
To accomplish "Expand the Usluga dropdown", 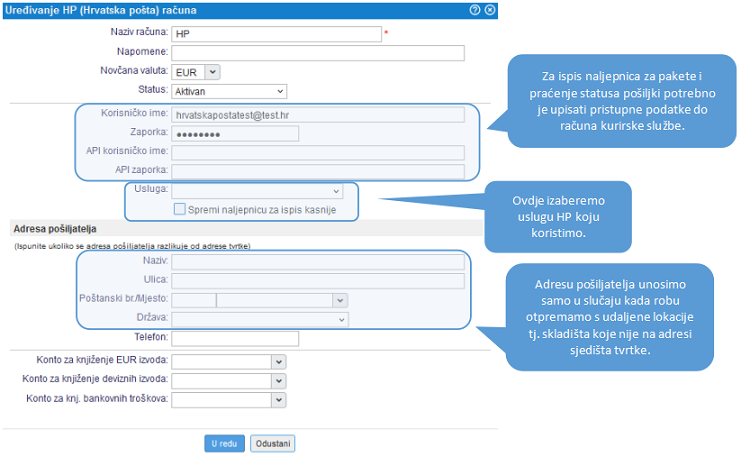I will pos(257,191).
